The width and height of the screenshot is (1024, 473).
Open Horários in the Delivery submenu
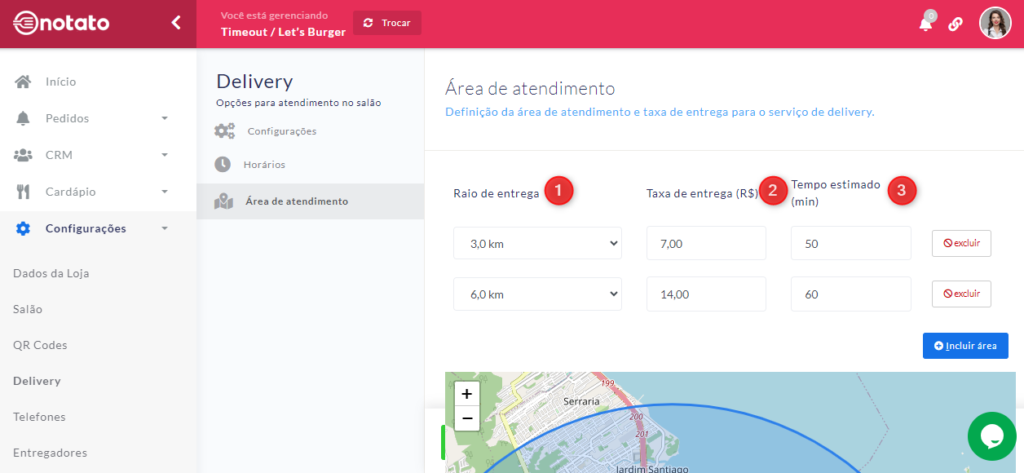pos(266,164)
